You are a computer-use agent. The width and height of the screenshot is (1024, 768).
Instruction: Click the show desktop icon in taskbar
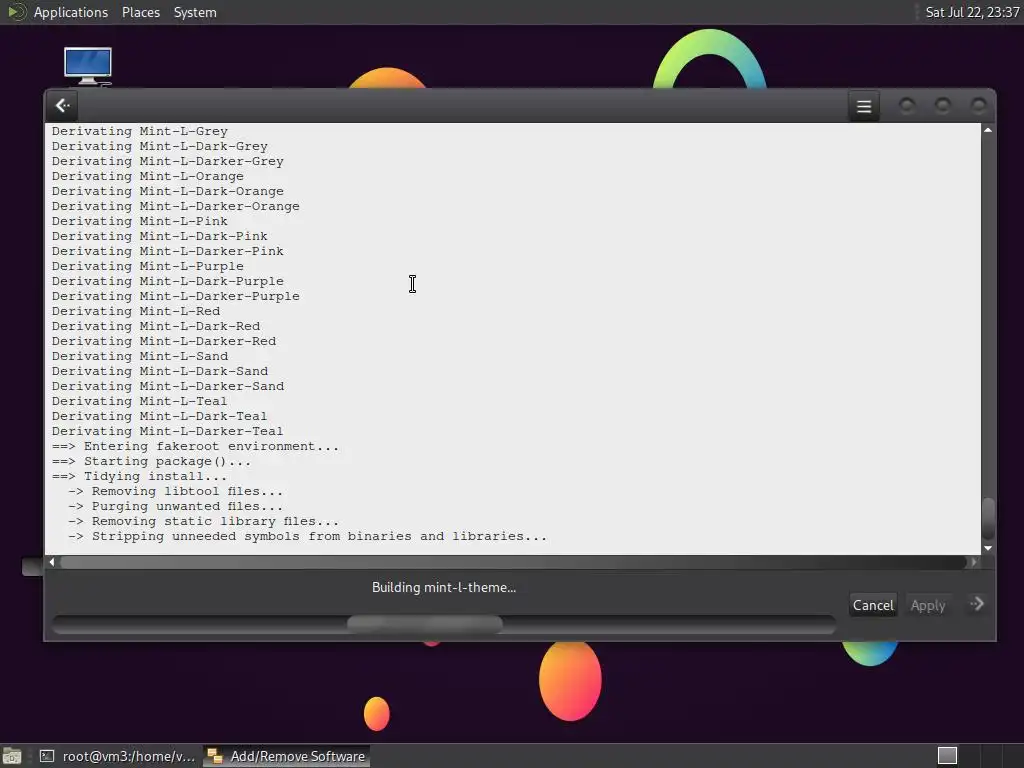(11, 756)
